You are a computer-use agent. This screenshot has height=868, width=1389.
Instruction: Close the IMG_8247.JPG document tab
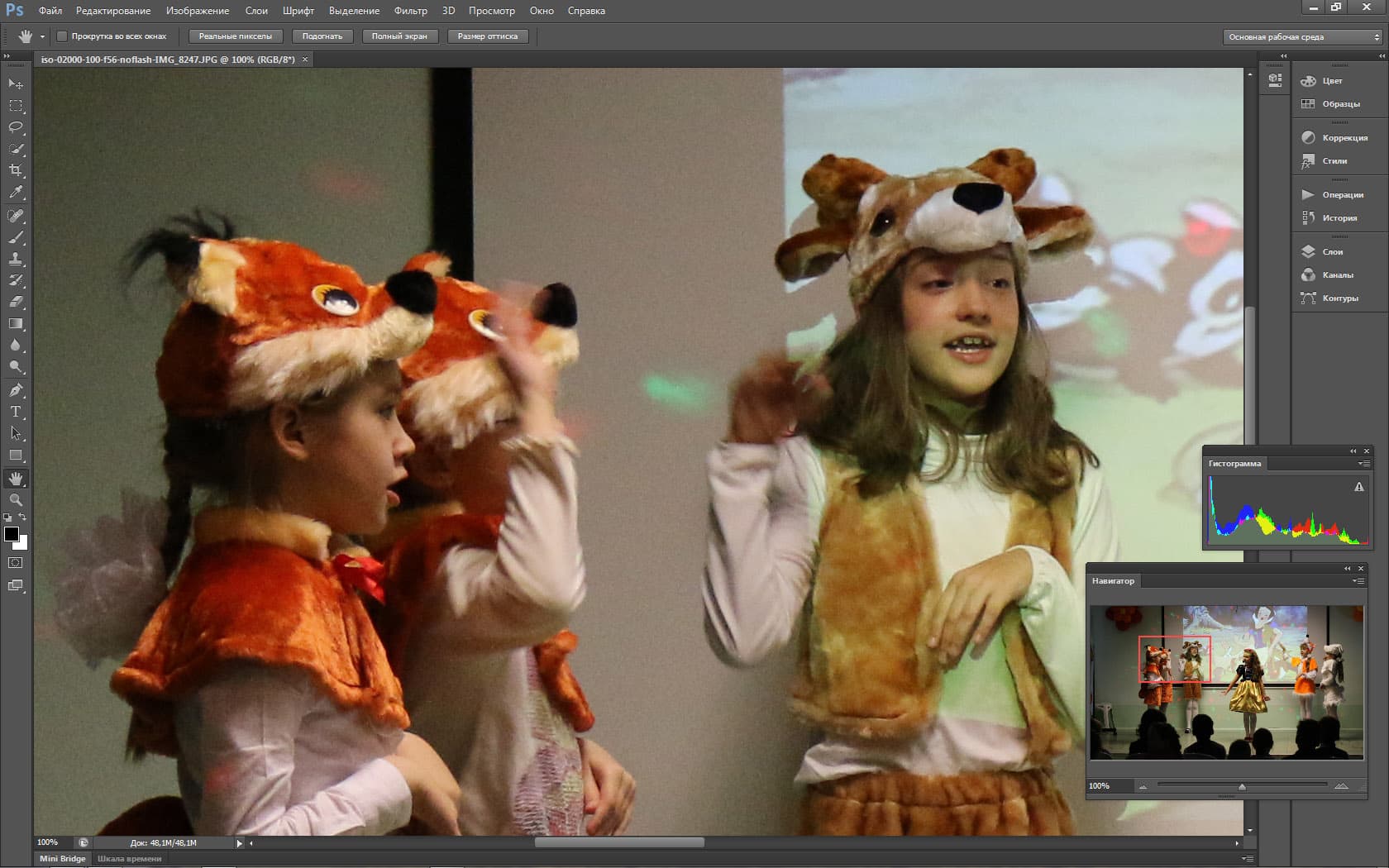(305, 60)
